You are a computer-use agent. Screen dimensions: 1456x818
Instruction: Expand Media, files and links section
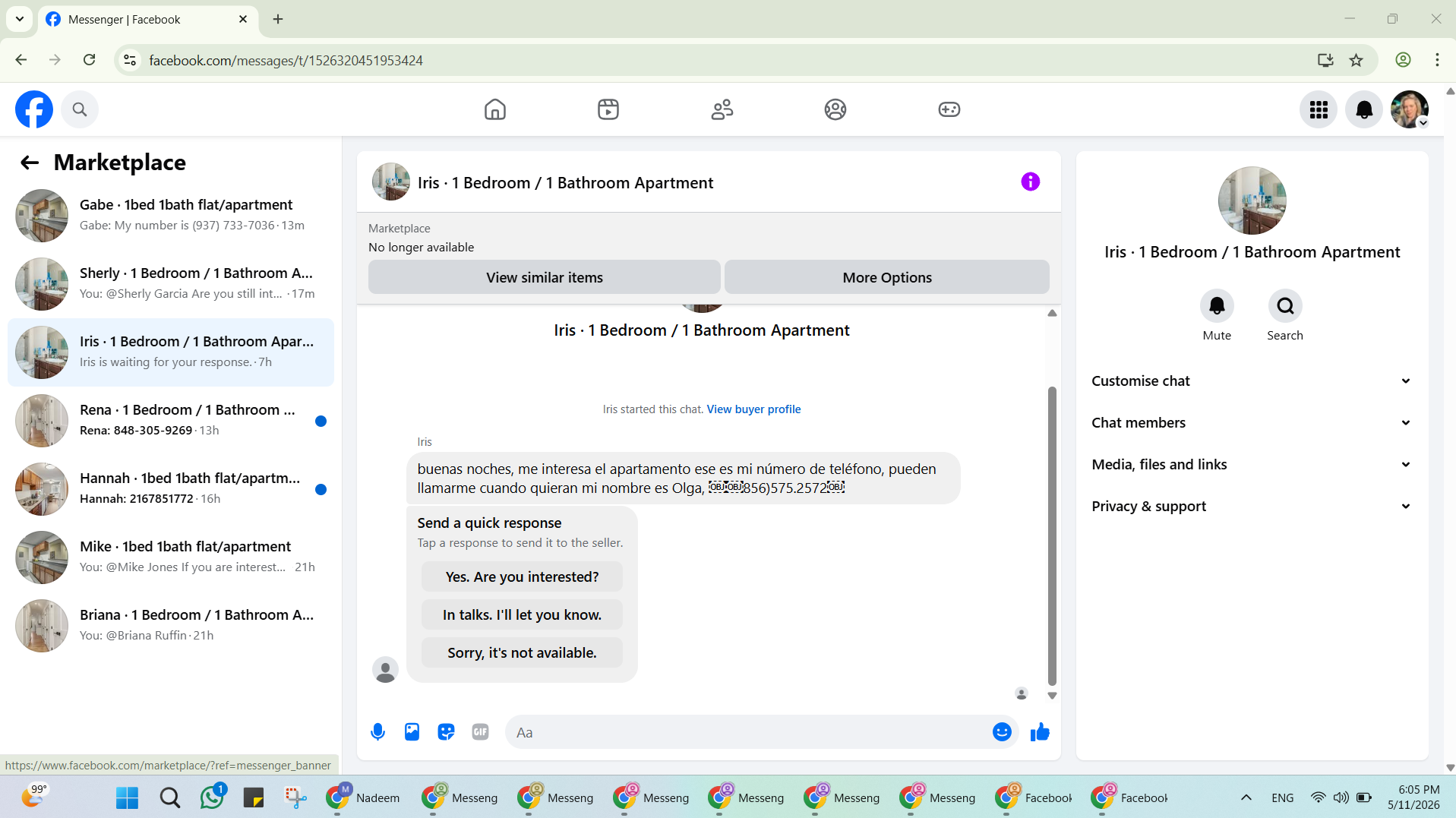[1252, 465]
